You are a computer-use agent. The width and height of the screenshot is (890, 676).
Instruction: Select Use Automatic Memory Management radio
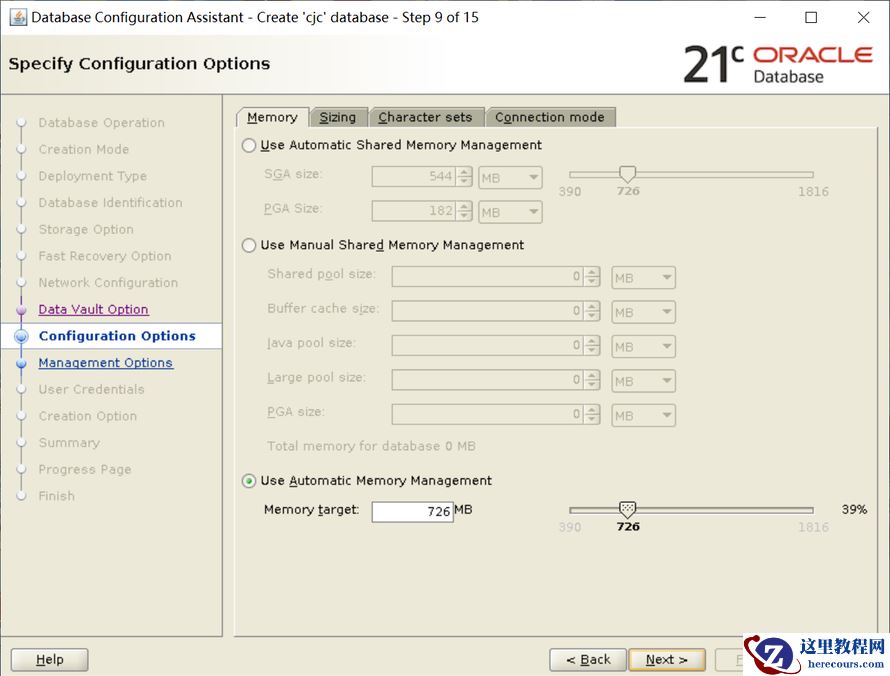click(x=249, y=481)
